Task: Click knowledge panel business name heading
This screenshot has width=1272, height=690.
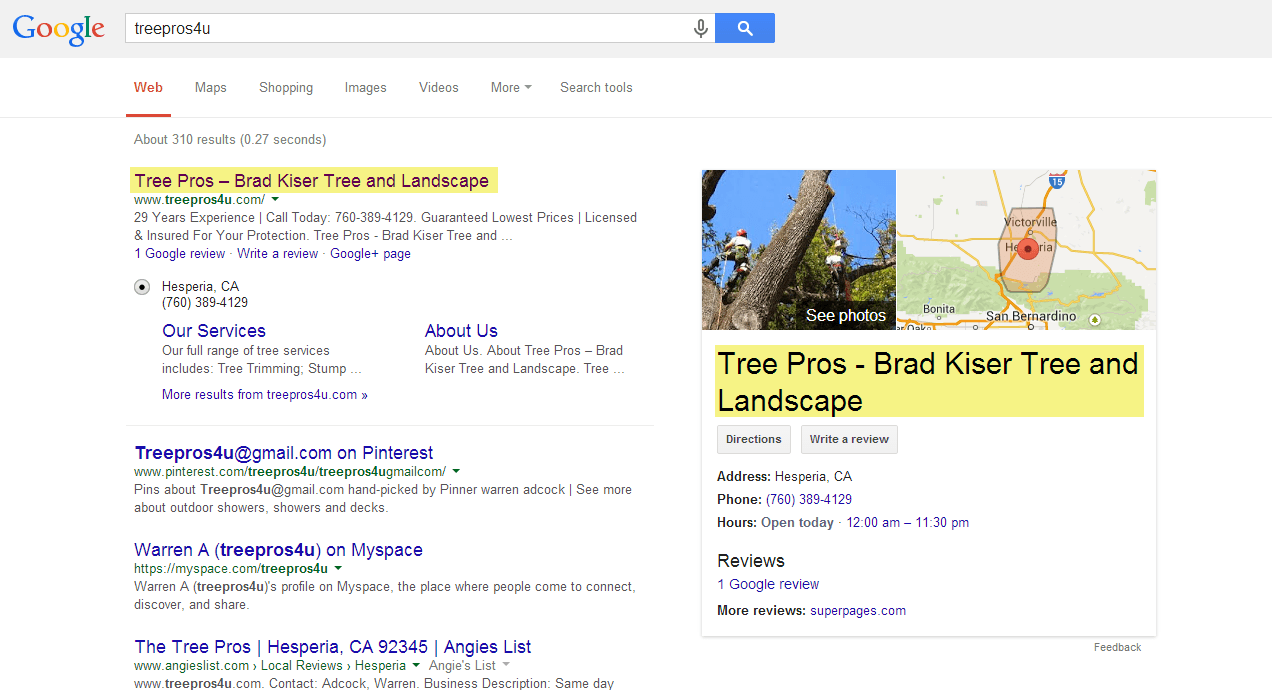Action: 928,382
